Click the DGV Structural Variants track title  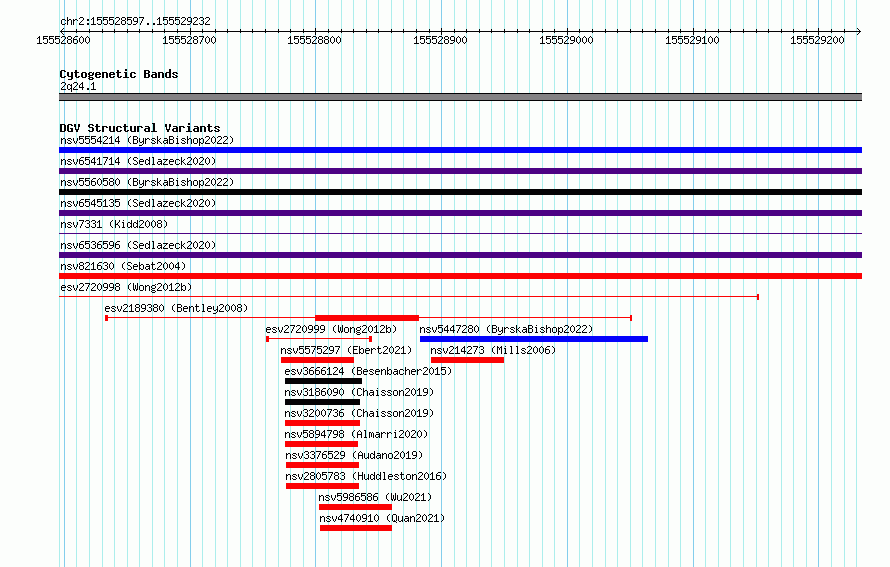[140, 128]
